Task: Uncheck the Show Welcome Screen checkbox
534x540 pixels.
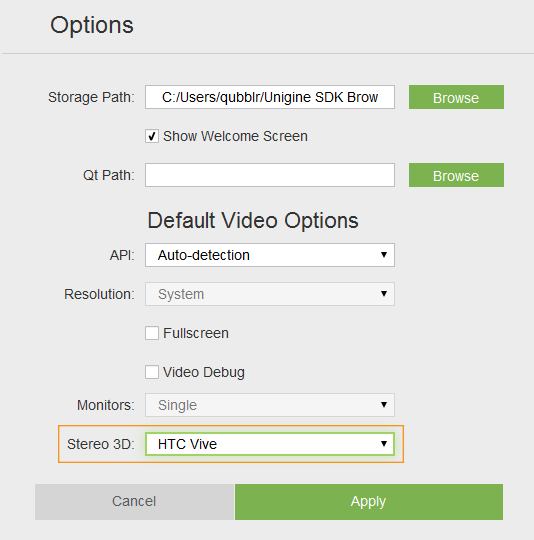Action: pos(152,136)
